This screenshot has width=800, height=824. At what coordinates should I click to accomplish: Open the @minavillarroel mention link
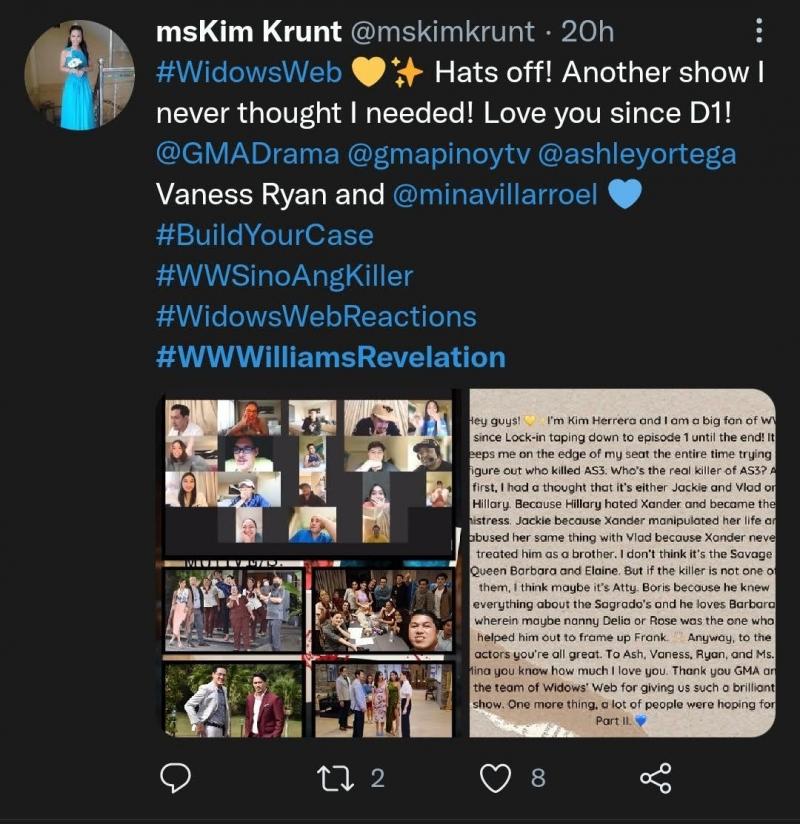[496, 194]
